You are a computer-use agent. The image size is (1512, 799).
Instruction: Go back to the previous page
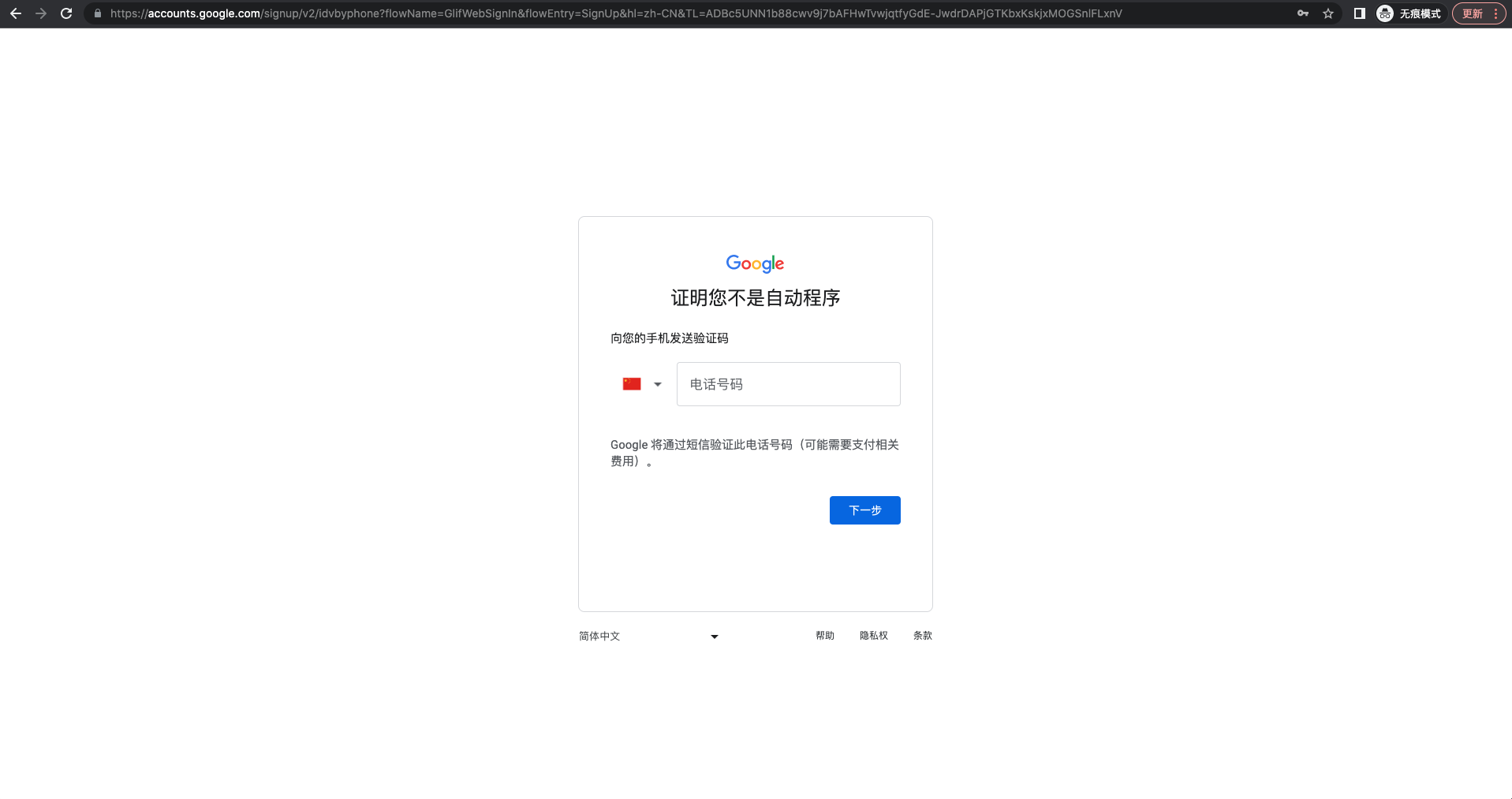coord(16,13)
